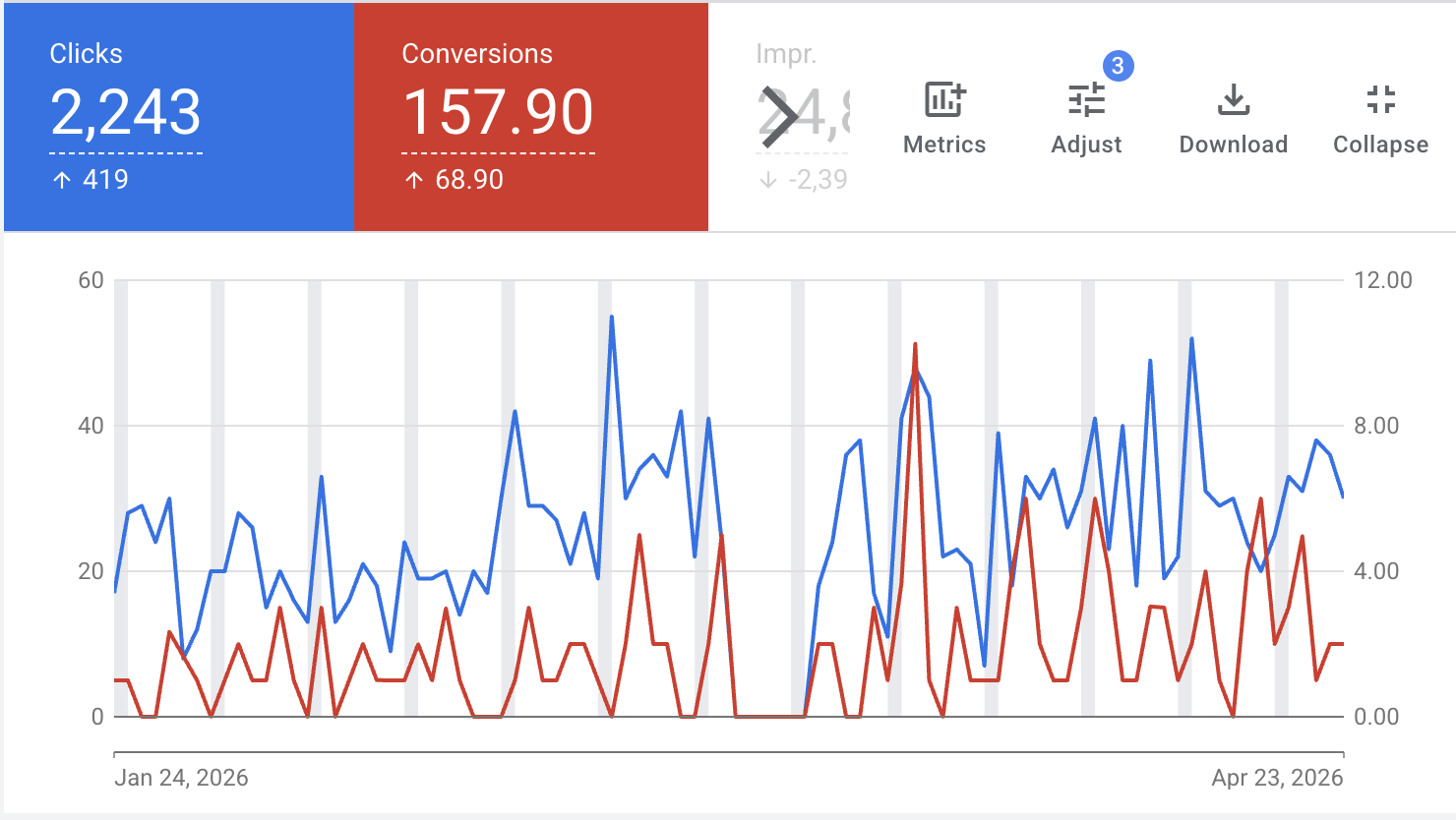The height and width of the screenshot is (820, 1456).
Task: Click the Jan 24, 2026 date label
Action: click(184, 777)
